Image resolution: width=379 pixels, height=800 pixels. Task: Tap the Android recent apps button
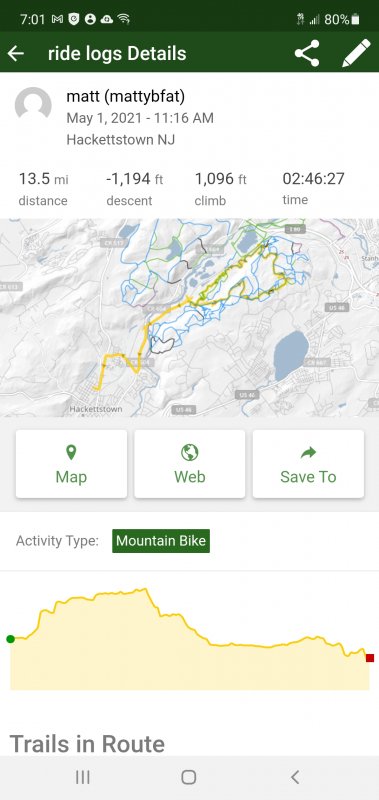coord(83,777)
